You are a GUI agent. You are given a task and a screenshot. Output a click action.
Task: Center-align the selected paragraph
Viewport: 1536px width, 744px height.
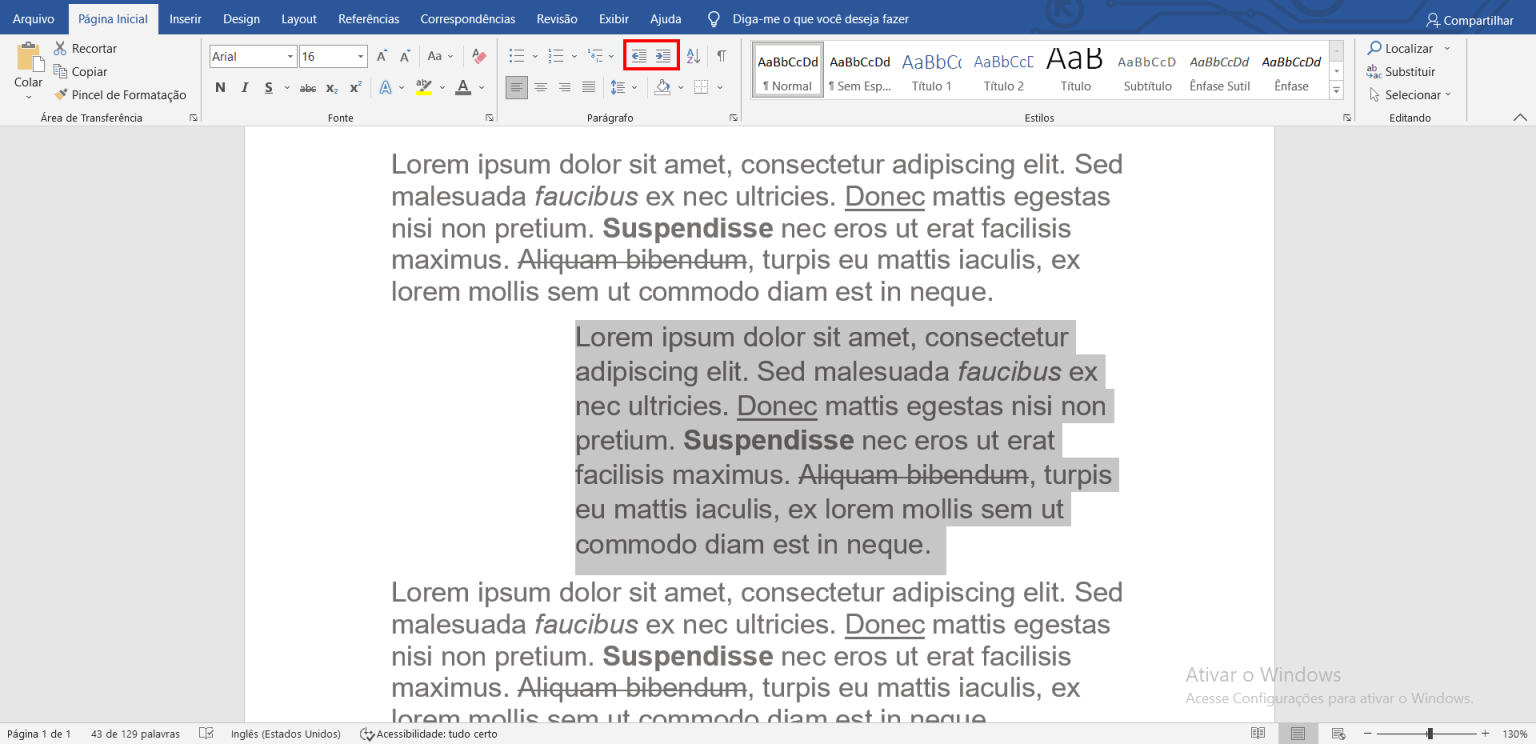pos(540,88)
